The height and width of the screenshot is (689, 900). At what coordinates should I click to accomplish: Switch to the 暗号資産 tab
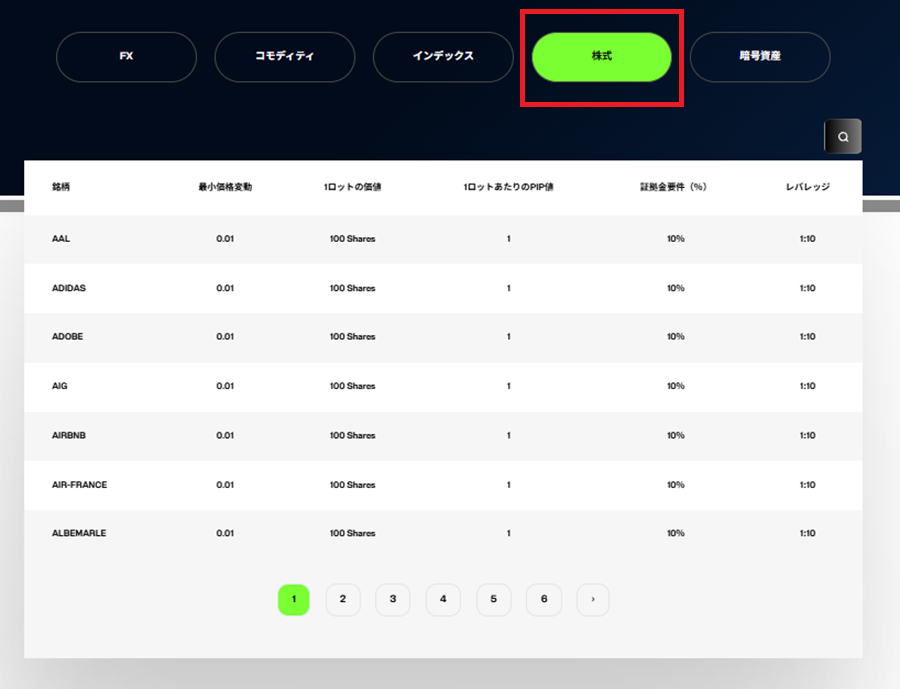coord(760,56)
